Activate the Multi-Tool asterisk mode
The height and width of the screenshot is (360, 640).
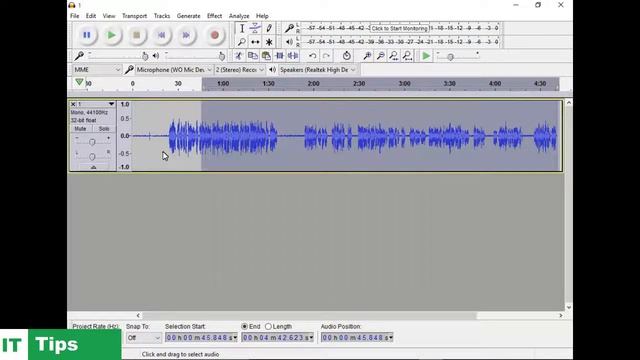click(x=269, y=42)
